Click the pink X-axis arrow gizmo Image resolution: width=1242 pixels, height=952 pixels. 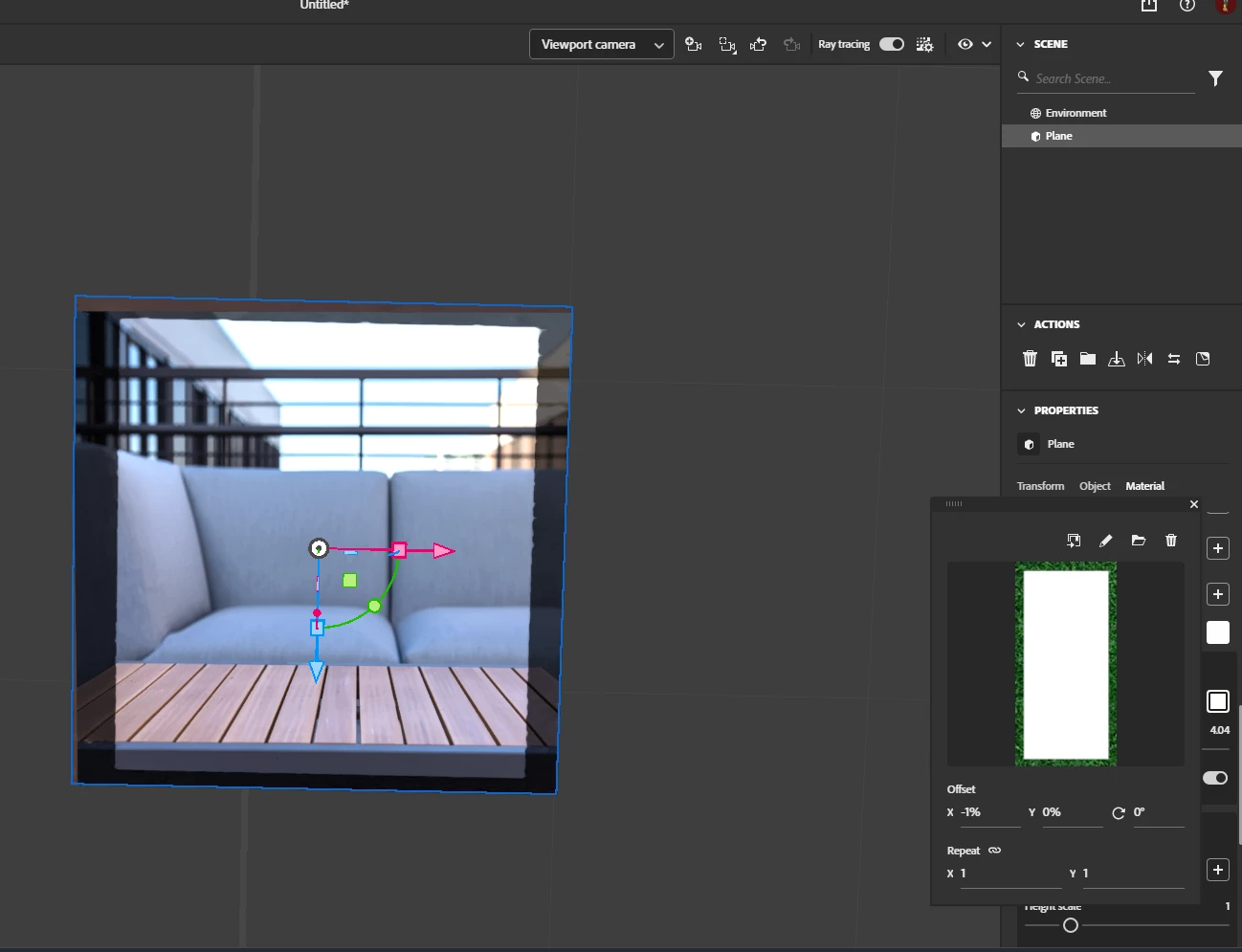443,551
